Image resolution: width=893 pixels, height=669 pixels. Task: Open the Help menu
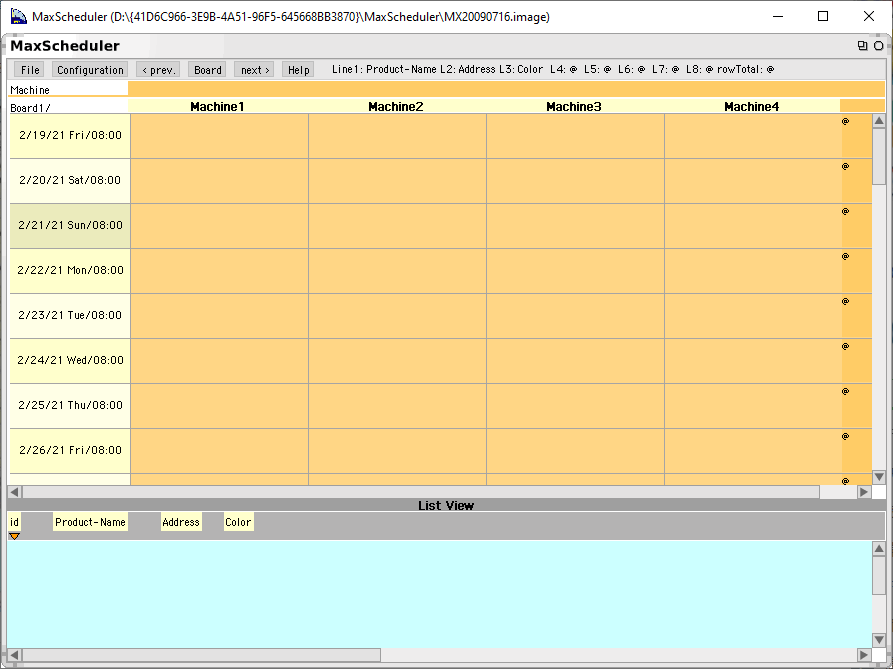click(298, 69)
